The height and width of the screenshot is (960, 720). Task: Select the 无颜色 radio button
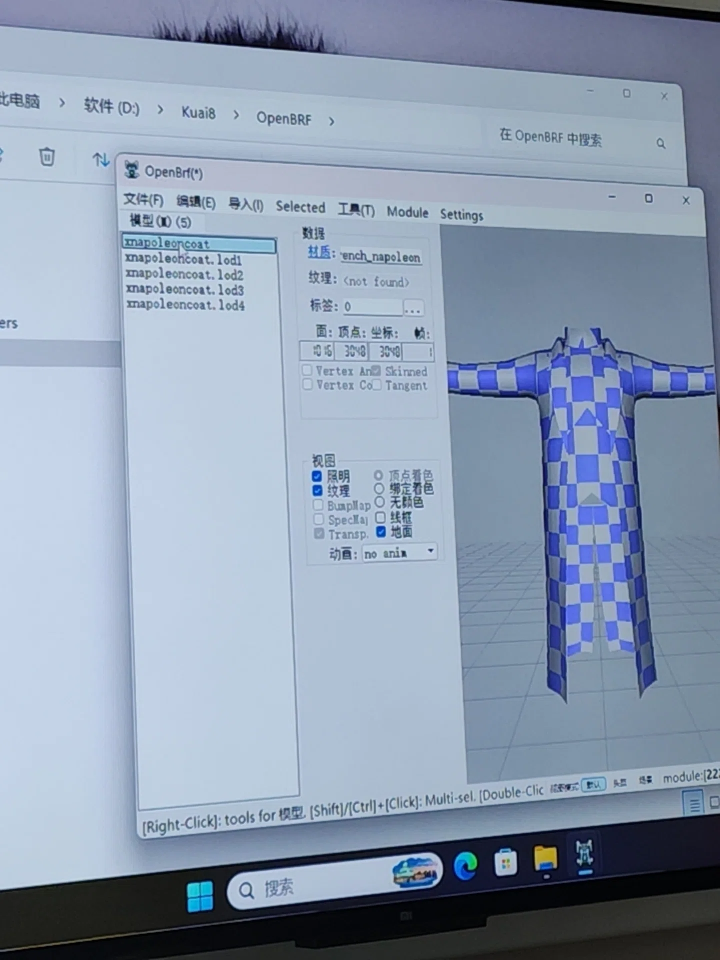(x=380, y=502)
